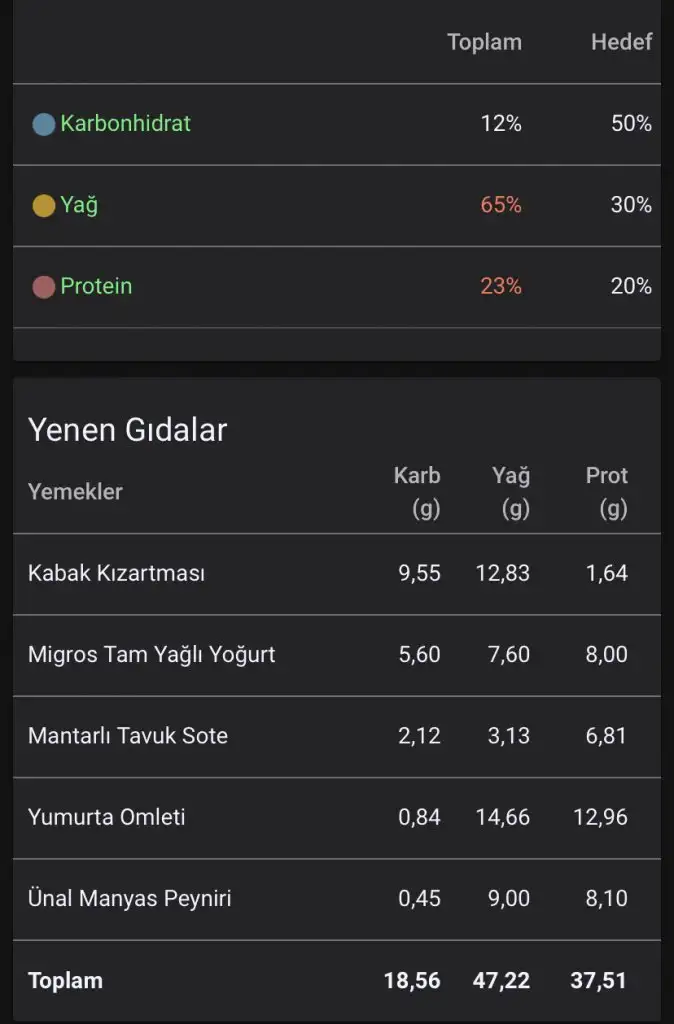Click the Karb (g) column header
This screenshot has height=1024, width=674.
click(417, 491)
